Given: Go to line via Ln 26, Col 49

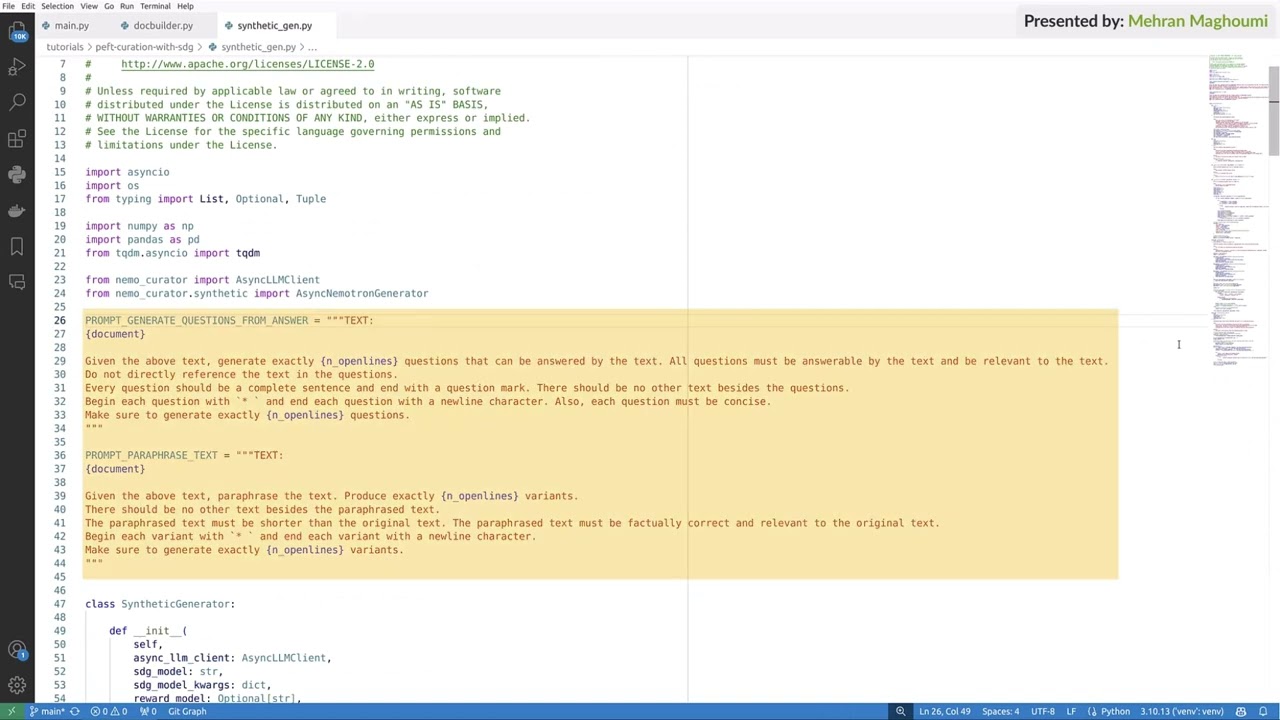Looking at the screenshot, I should [944, 711].
